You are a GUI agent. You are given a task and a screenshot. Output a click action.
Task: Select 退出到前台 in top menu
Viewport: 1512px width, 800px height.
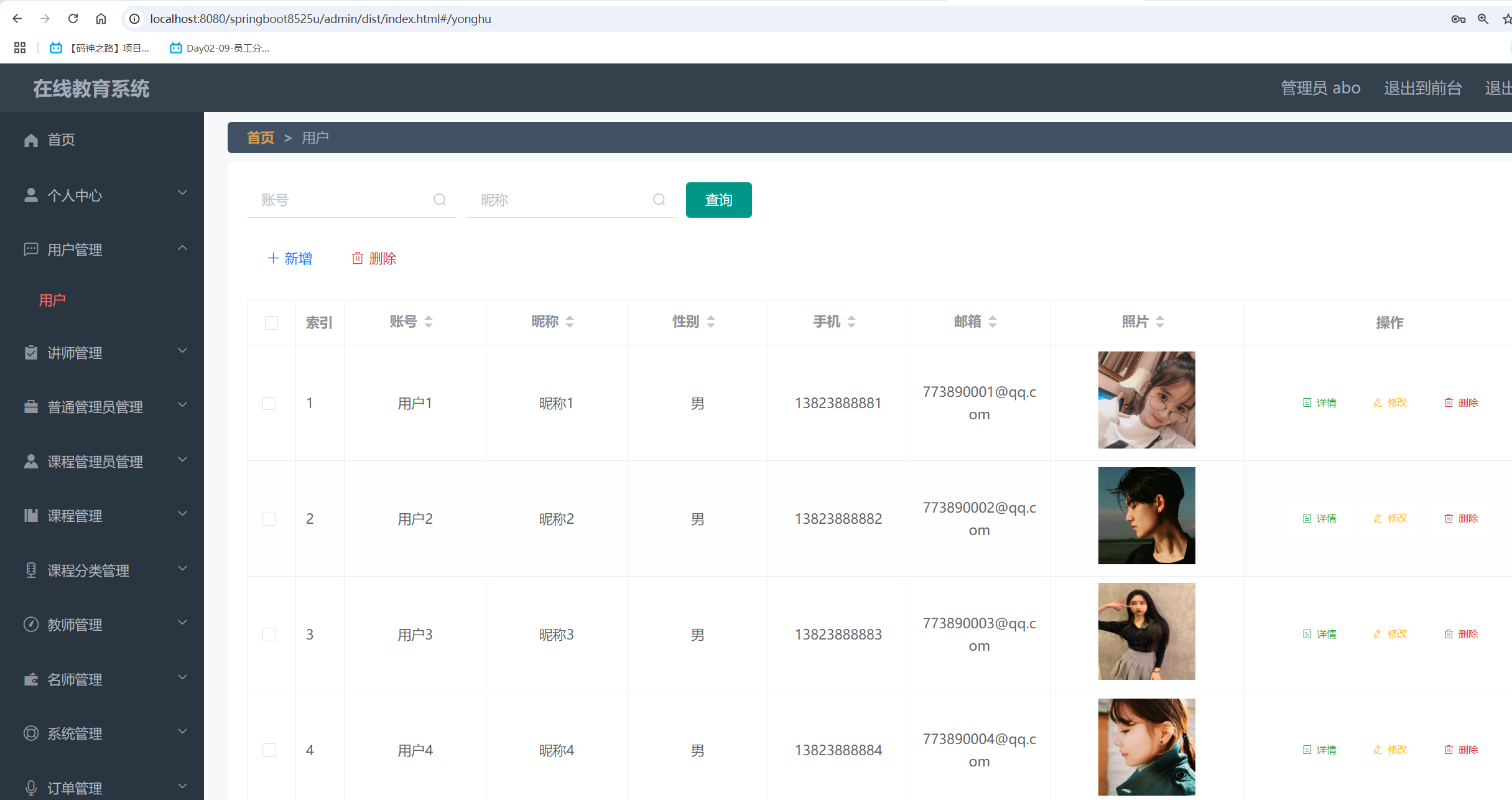pos(1422,88)
